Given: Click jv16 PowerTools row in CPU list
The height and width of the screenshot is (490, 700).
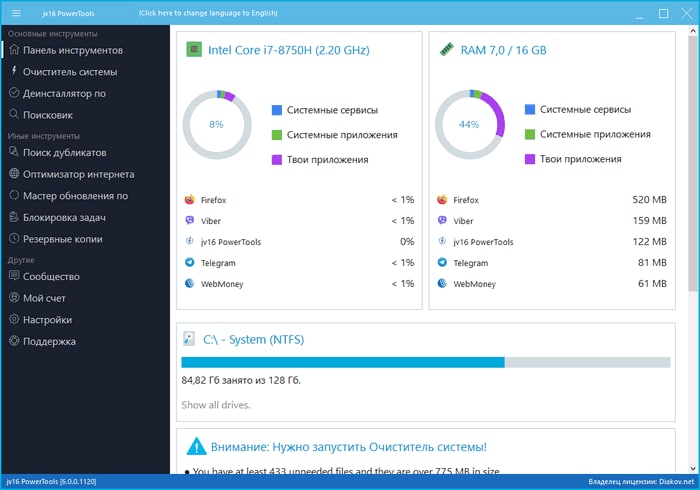Looking at the screenshot, I should 299,241.
